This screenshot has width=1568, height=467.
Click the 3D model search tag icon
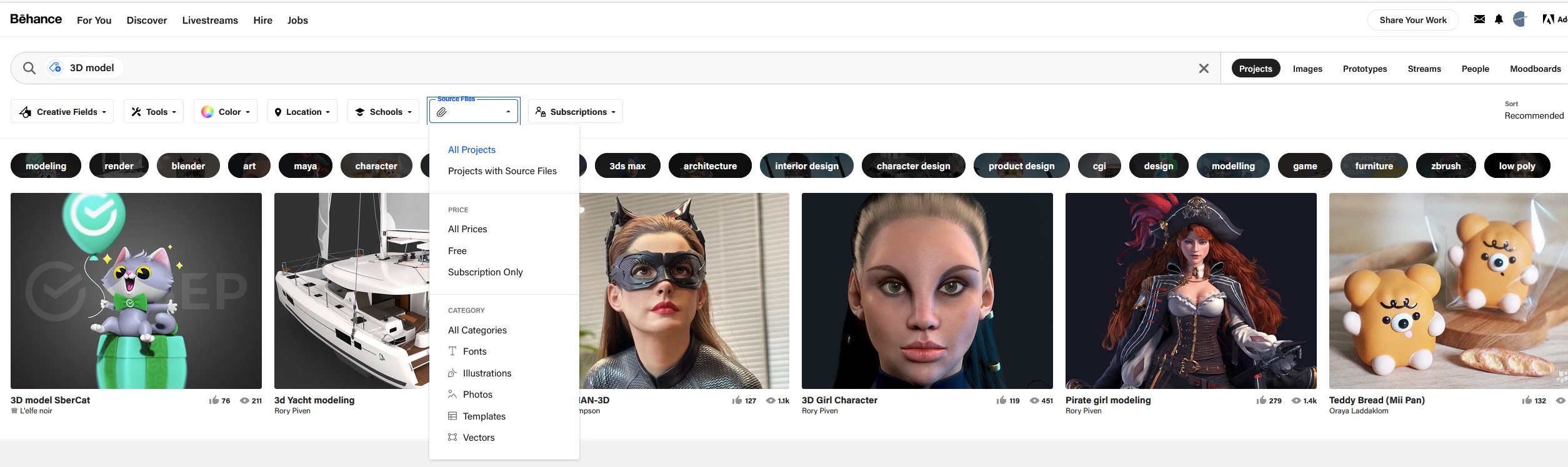tap(56, 68)
